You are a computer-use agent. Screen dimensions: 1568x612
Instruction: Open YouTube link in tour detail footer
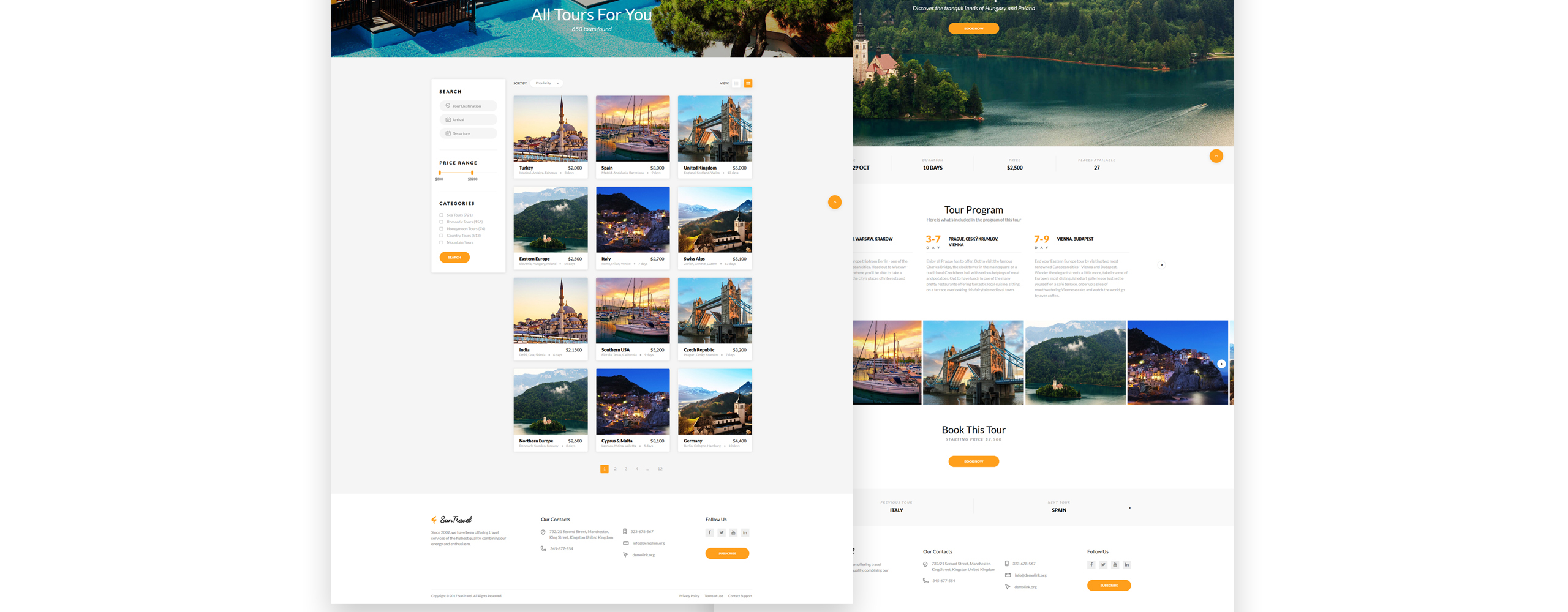[x=1115, y=565]
